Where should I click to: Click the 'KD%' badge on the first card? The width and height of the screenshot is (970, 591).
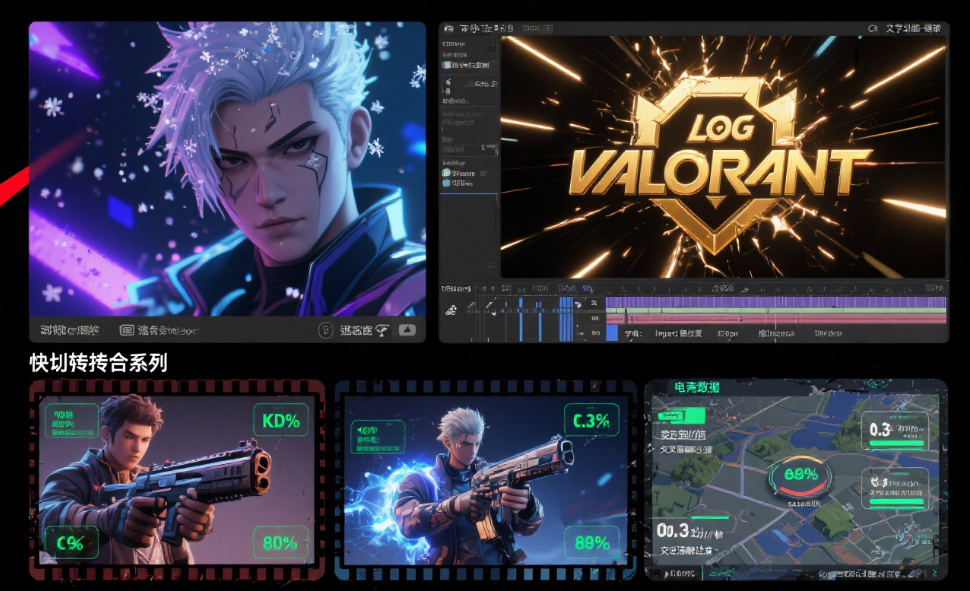281,421
